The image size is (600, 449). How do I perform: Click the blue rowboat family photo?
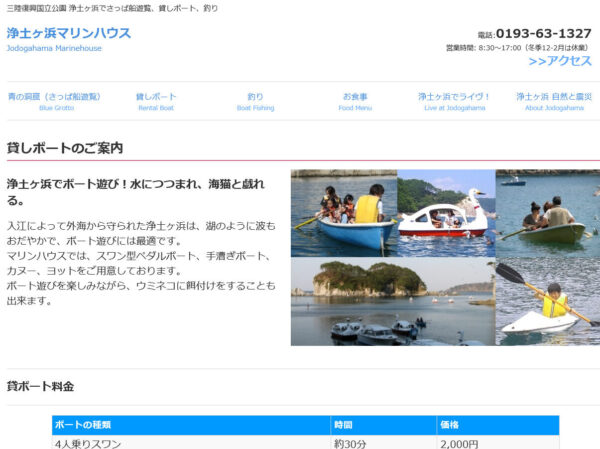(x=344, y=213)
